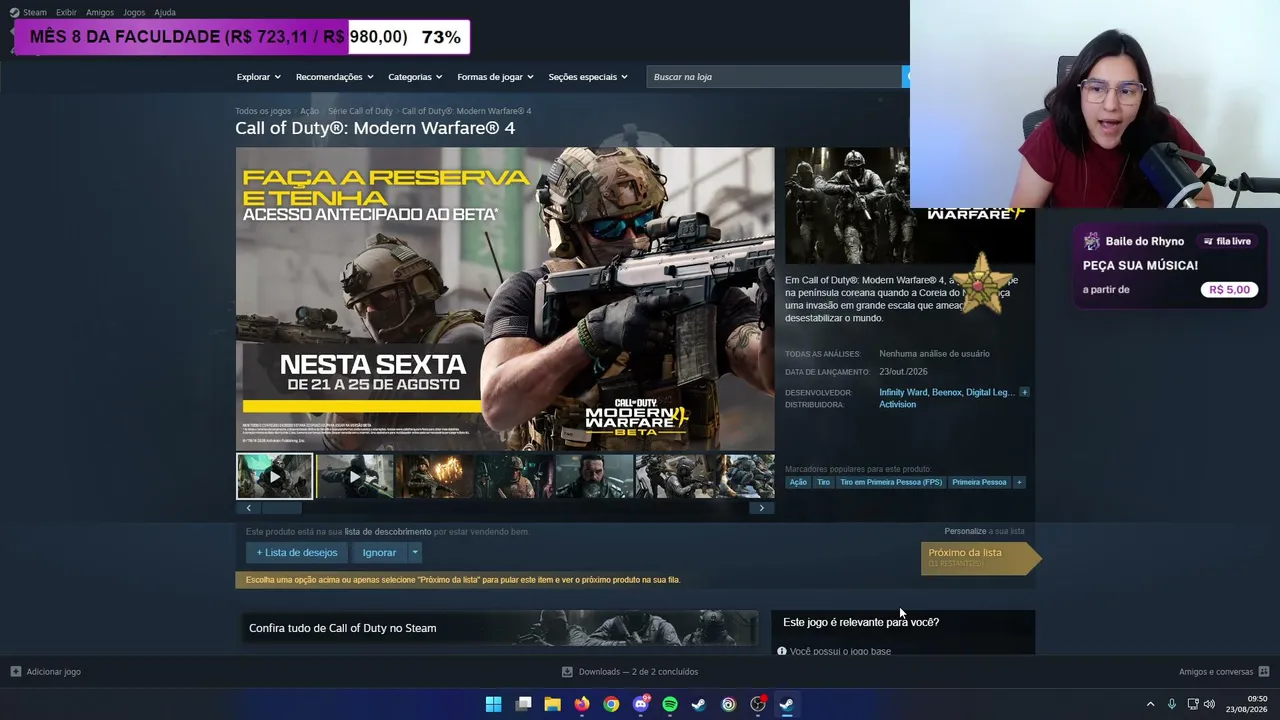Select the Ação tag
Image resolution: width=1280 pixels, height=720 pixels.
click(798, 482)
